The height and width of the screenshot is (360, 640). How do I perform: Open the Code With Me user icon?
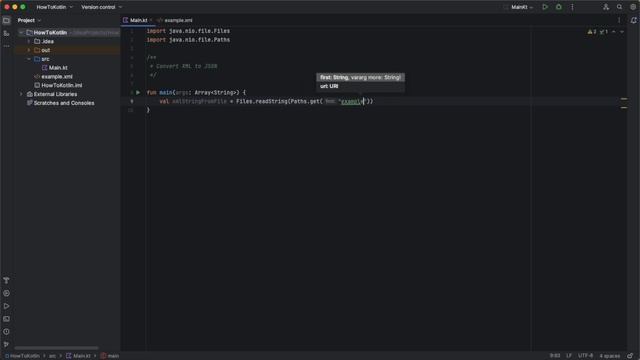tap(606, 7)
